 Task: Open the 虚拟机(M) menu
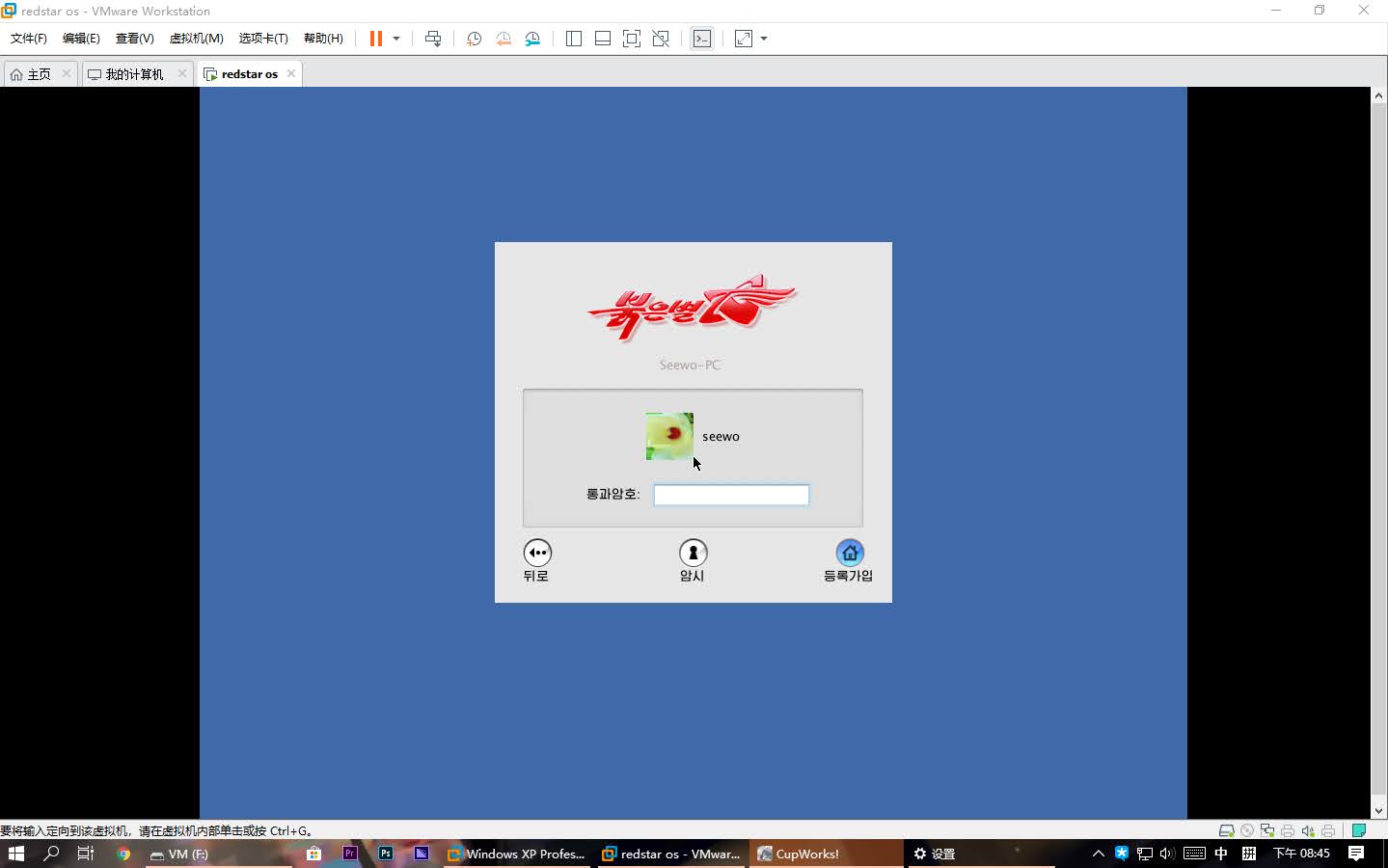[196, 39]
